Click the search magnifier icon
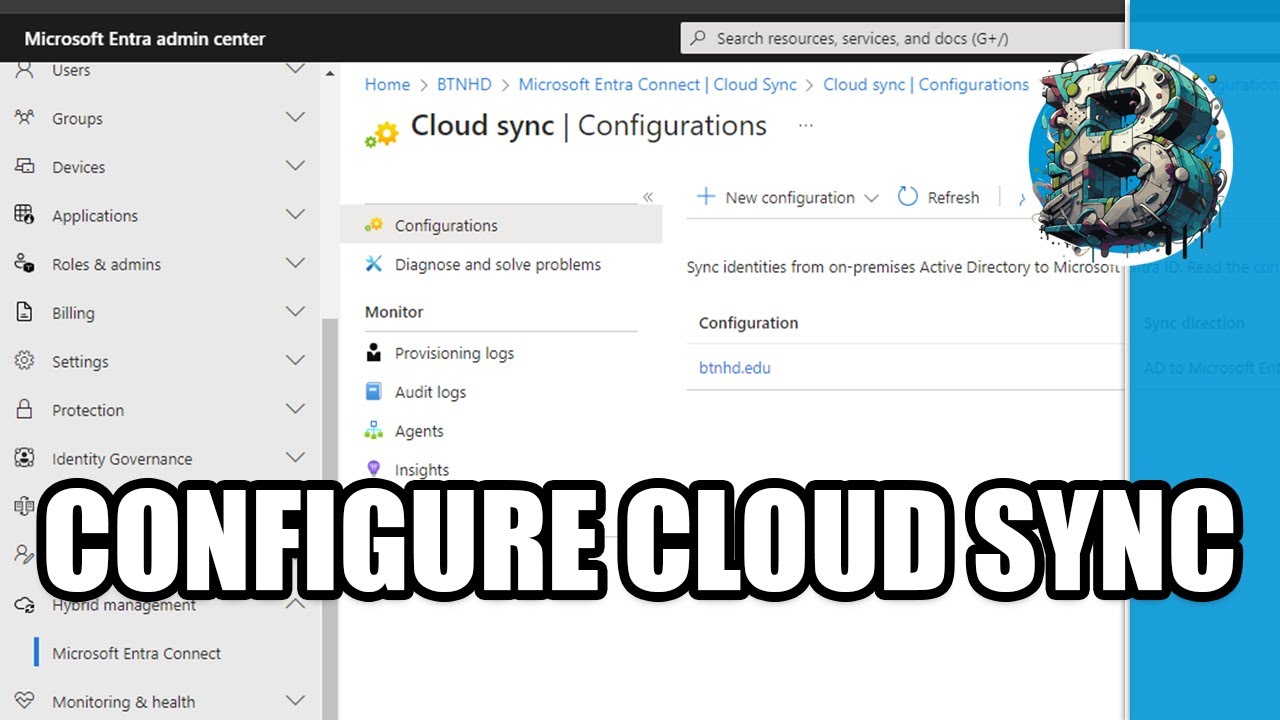This screenshot has height=720, width=1280. click(x=698, y=38)
